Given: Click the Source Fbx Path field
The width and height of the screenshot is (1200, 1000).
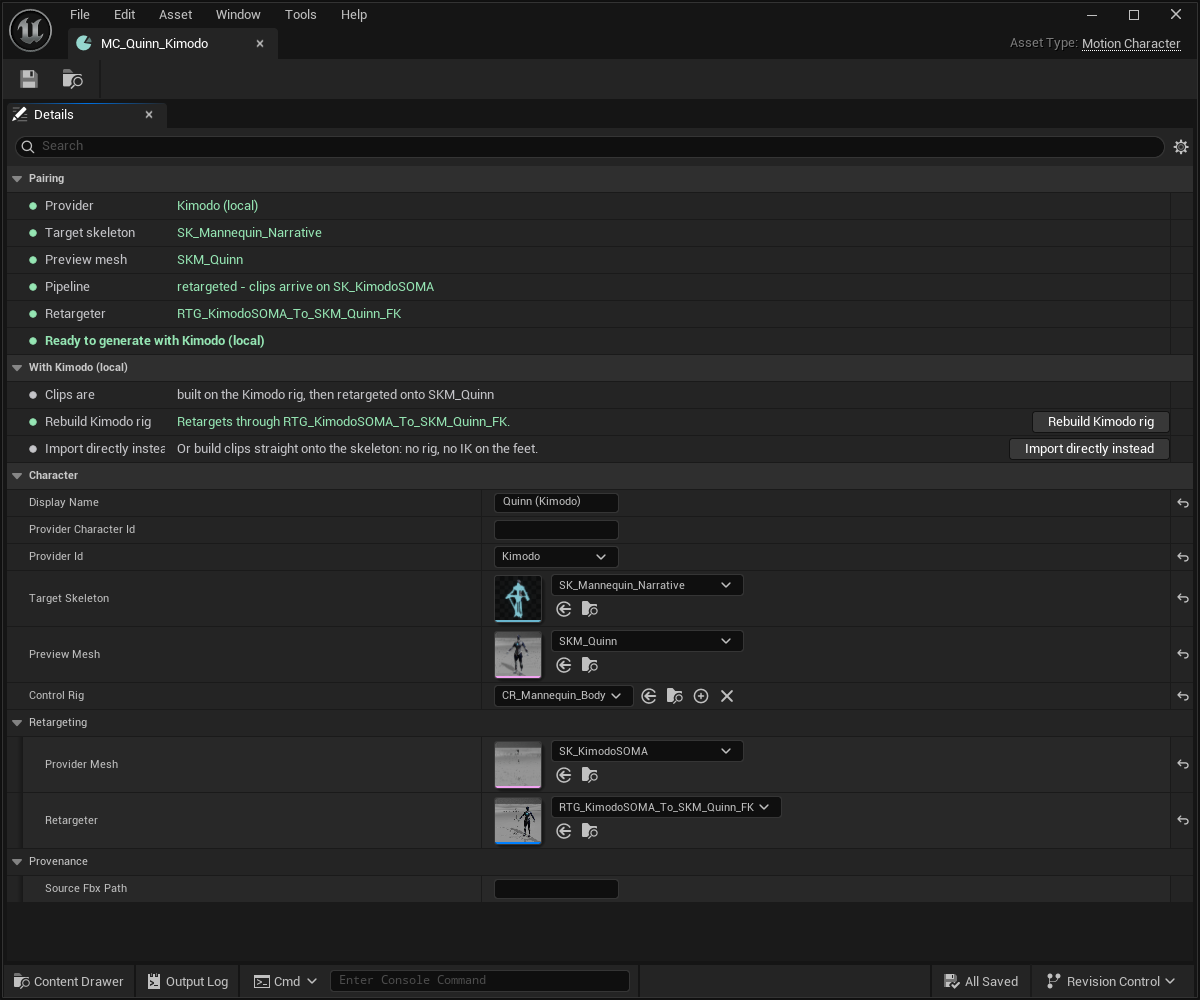Looking at the screenshot, I should (556, 889).
